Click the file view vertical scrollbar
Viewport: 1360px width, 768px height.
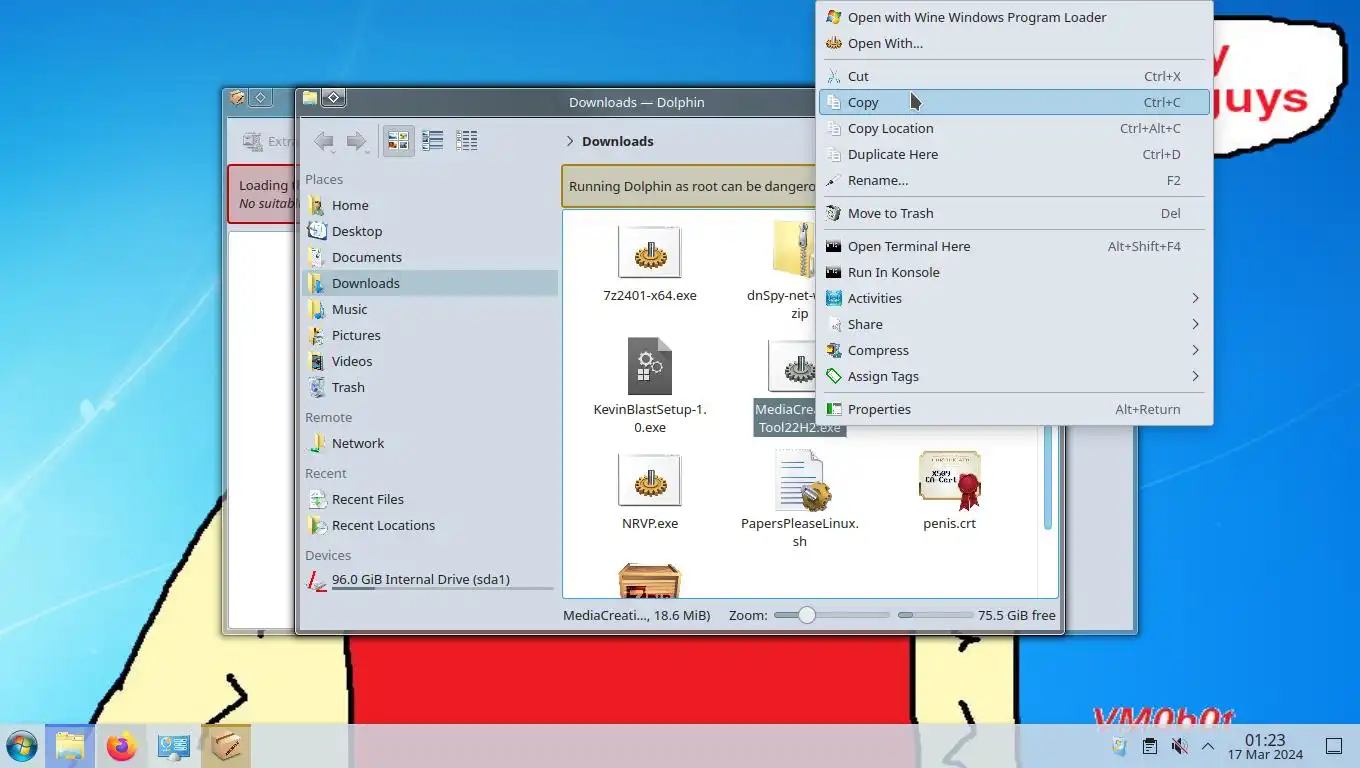tap(1048, 476)
